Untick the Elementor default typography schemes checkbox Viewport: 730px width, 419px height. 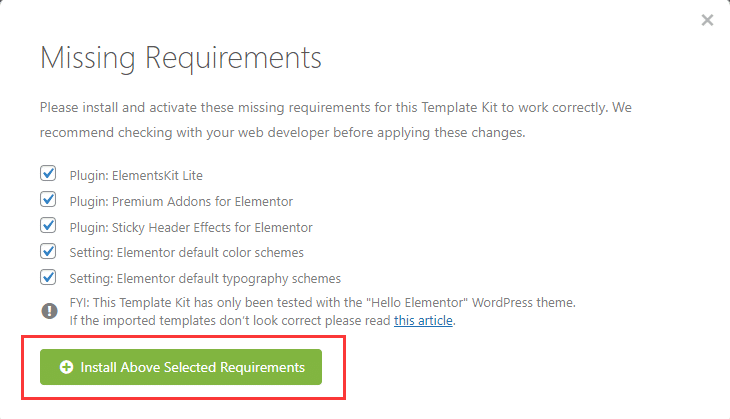pos(48,278)
